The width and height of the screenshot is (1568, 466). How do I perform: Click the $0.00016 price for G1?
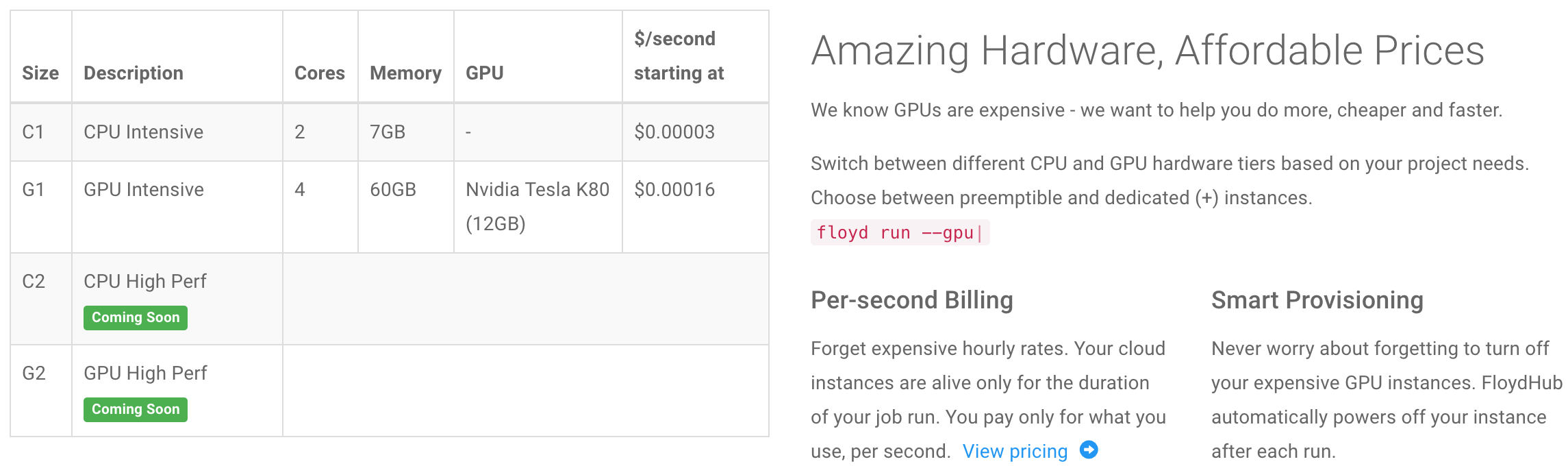(674, 190)
